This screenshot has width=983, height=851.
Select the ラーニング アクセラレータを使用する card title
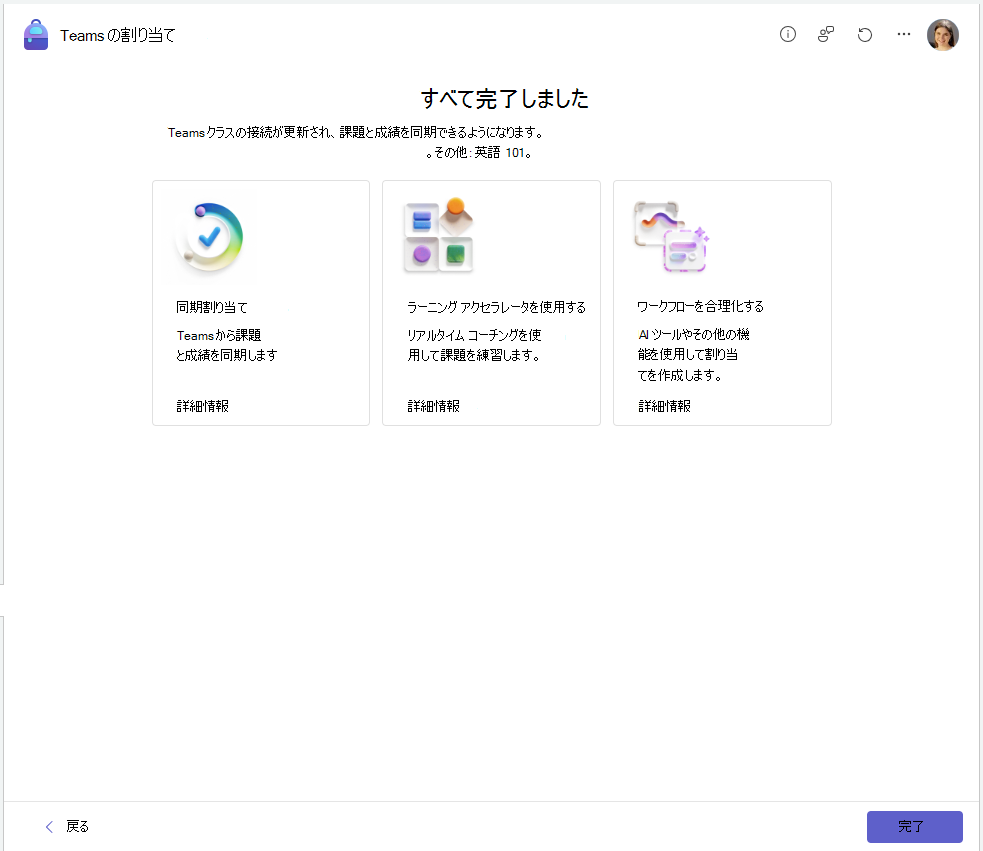tap(497, 307)
